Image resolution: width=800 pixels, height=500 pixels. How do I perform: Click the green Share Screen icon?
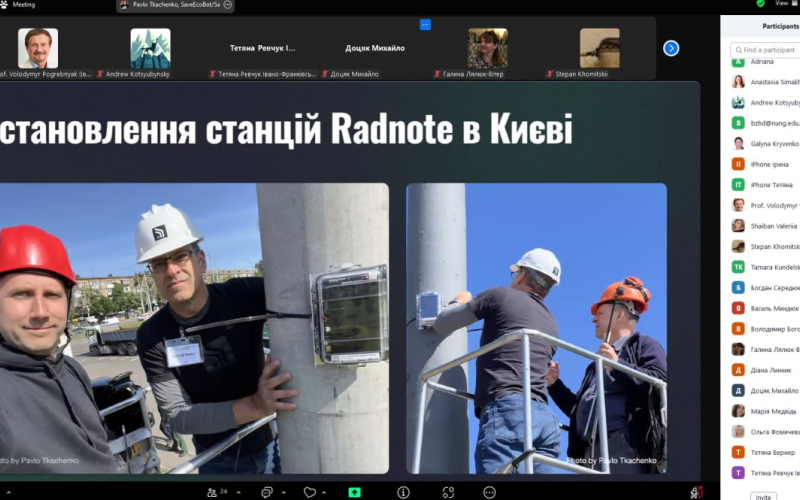click(354, 492)
